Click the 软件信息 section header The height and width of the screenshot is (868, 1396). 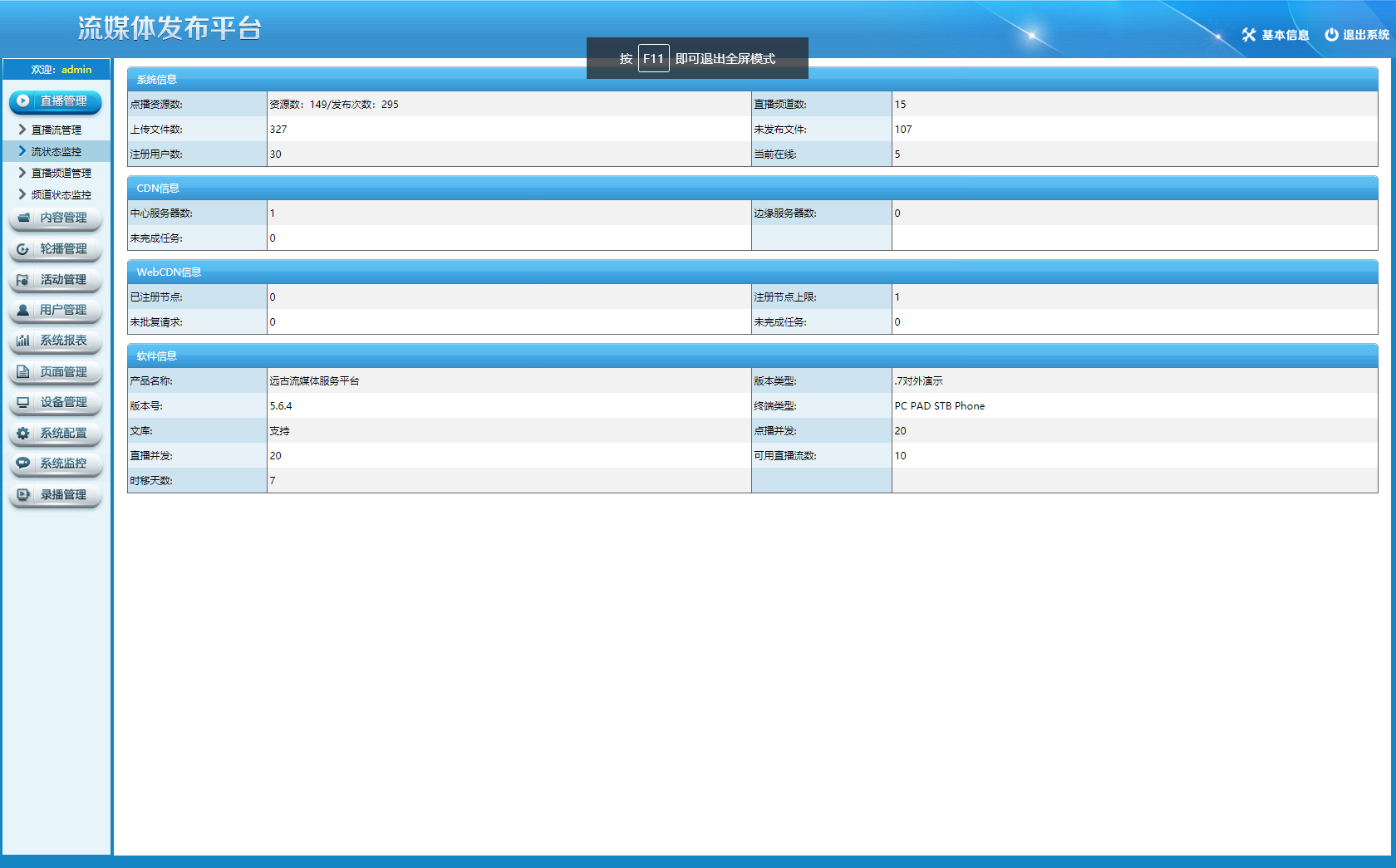click(x=752, y=356)
